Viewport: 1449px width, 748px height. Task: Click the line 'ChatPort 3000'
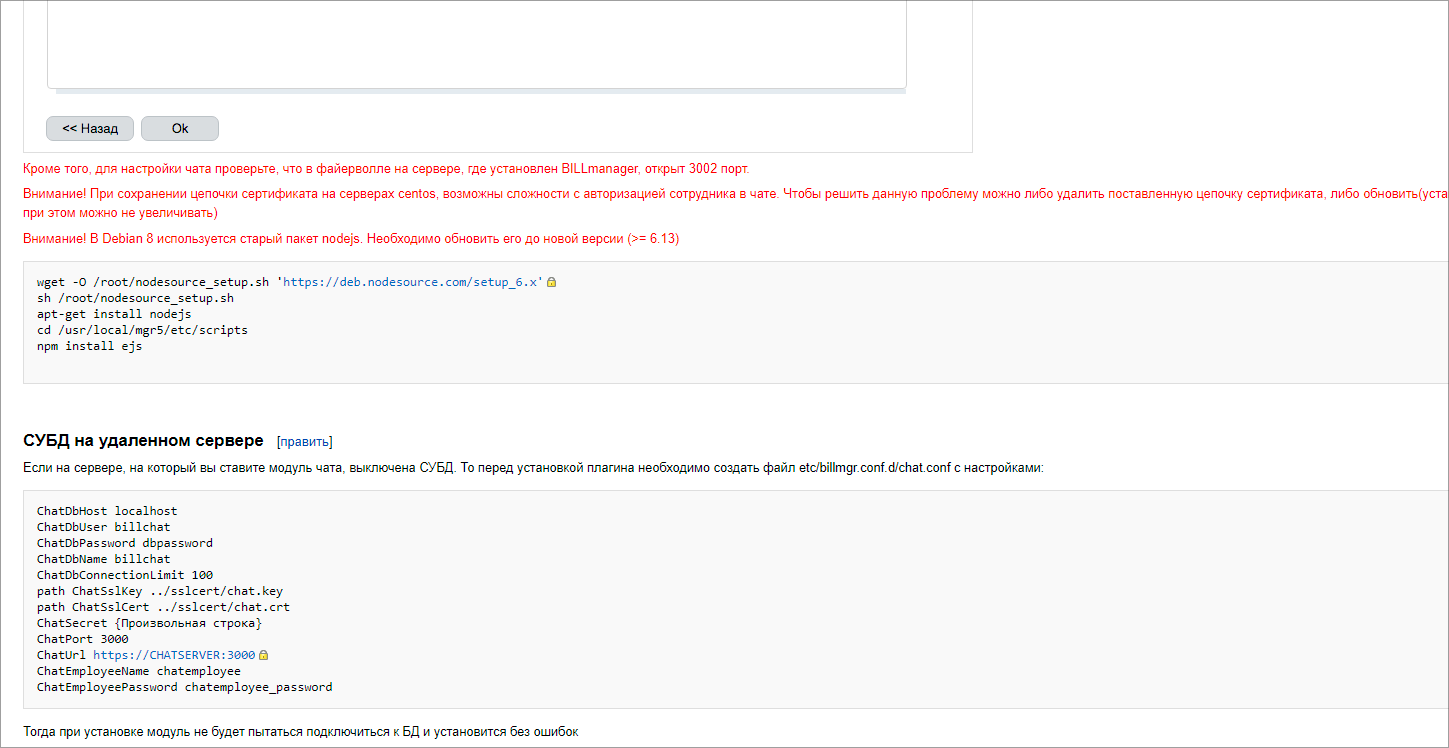[x=82, y=639]
